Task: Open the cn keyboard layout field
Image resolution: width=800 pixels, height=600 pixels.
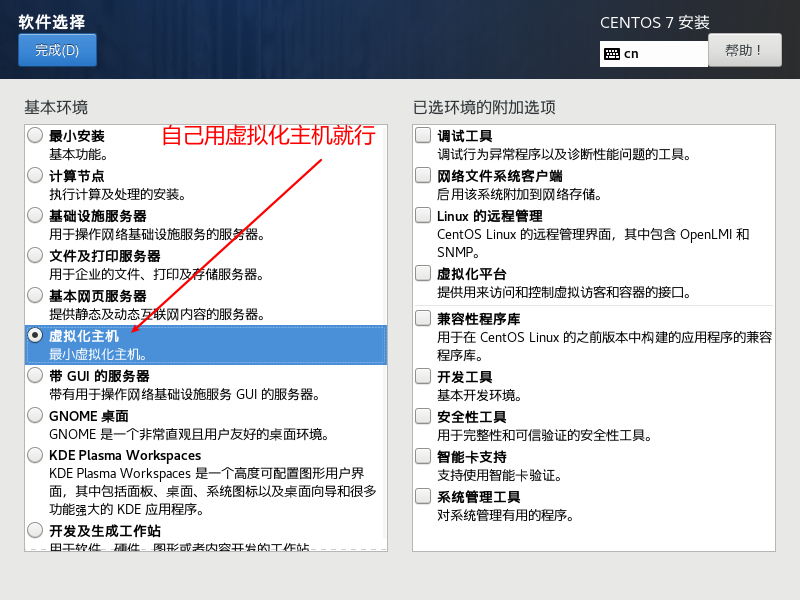Action: pyautogui.click(x=654, y=54)
